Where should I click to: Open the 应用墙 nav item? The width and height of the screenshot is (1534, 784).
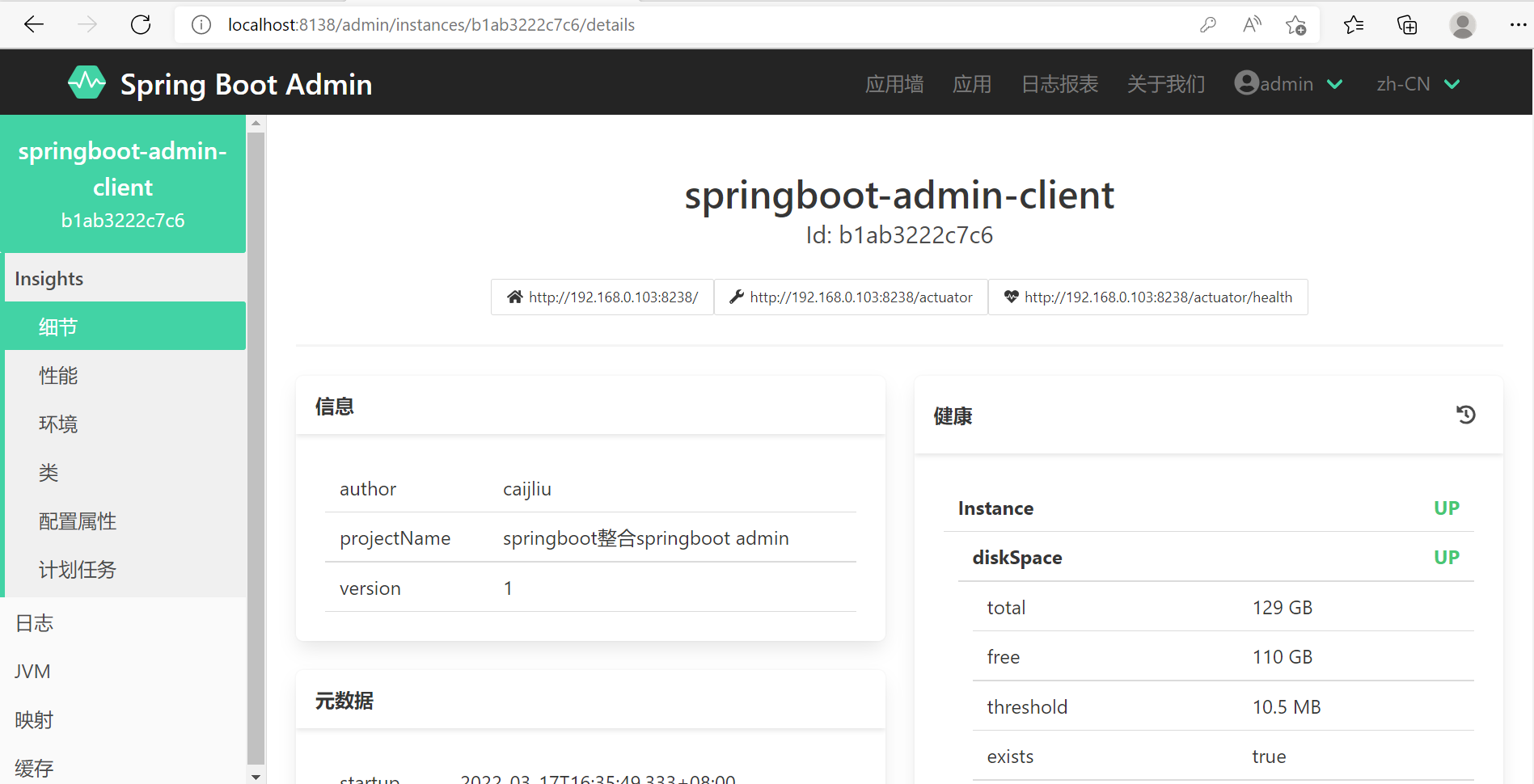pyautogui.click(x=894, y=84)
